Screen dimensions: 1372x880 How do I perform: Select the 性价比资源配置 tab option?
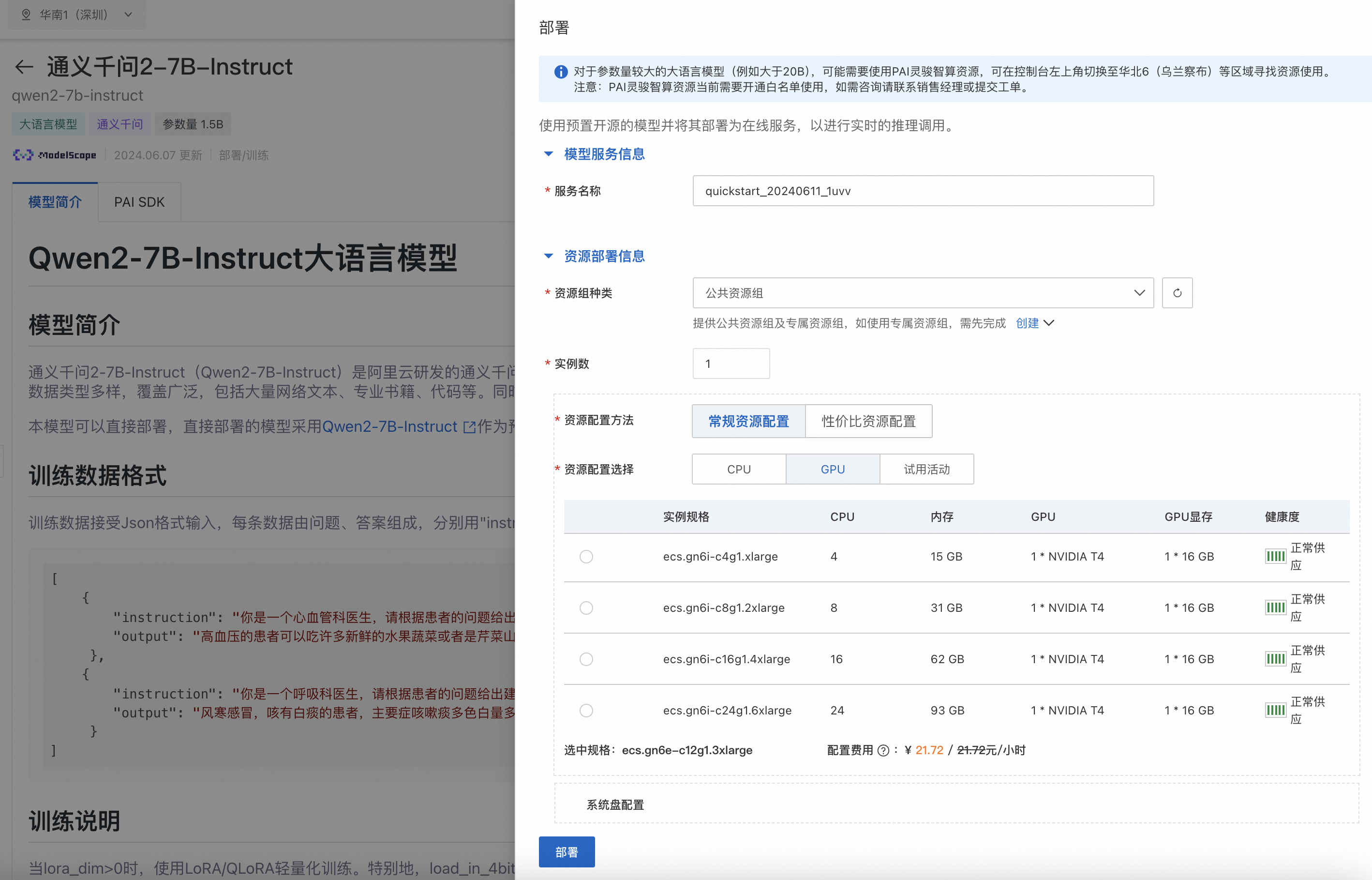click(x=868, y=421)
